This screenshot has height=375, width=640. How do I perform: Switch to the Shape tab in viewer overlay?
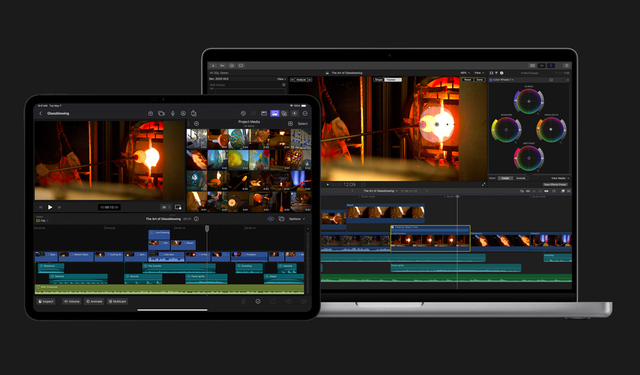(x=379, y=80)
